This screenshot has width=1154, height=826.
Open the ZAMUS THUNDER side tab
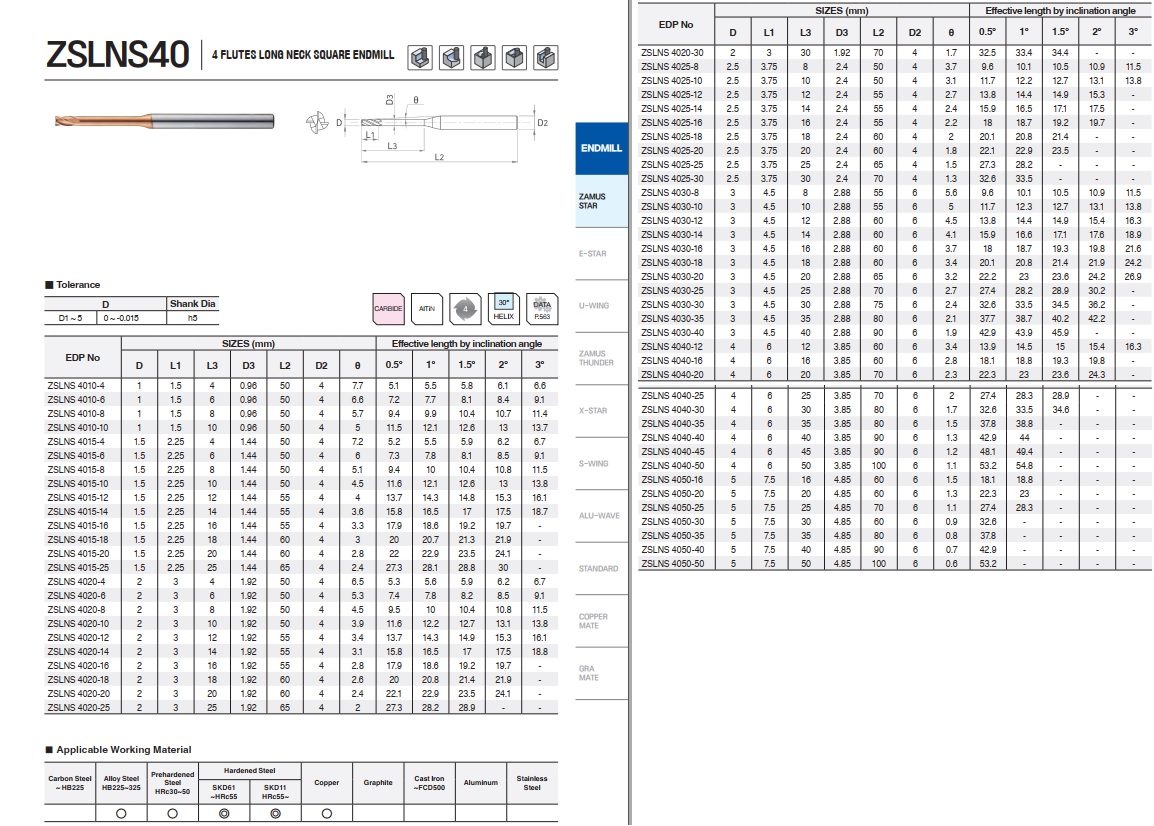[x=601, y=358]
